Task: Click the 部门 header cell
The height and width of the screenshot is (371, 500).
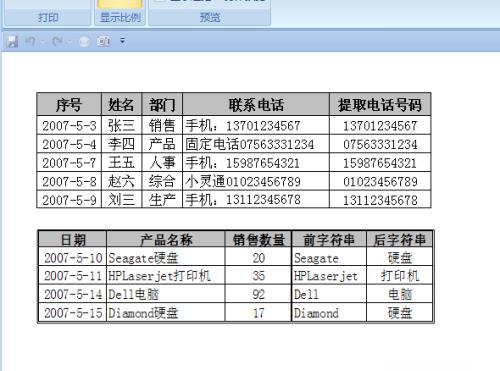Action: point(162,104)
